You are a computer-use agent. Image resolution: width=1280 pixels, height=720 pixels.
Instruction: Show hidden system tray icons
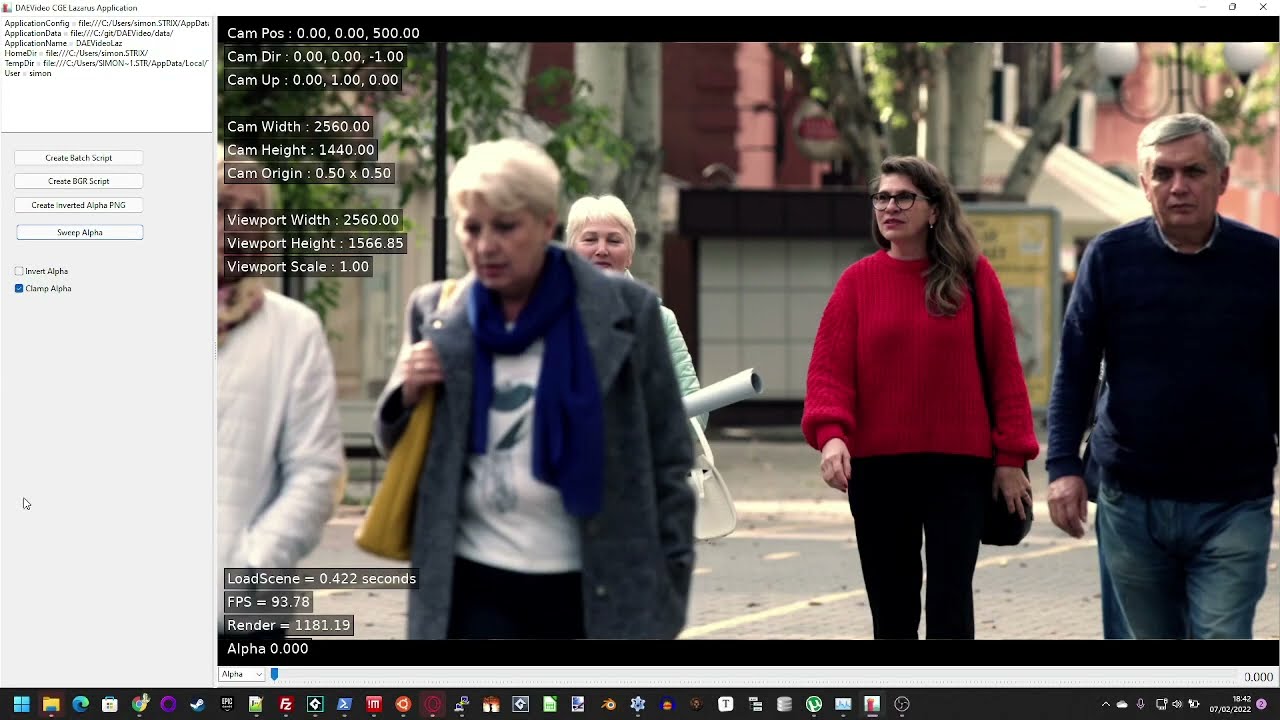1105,704
